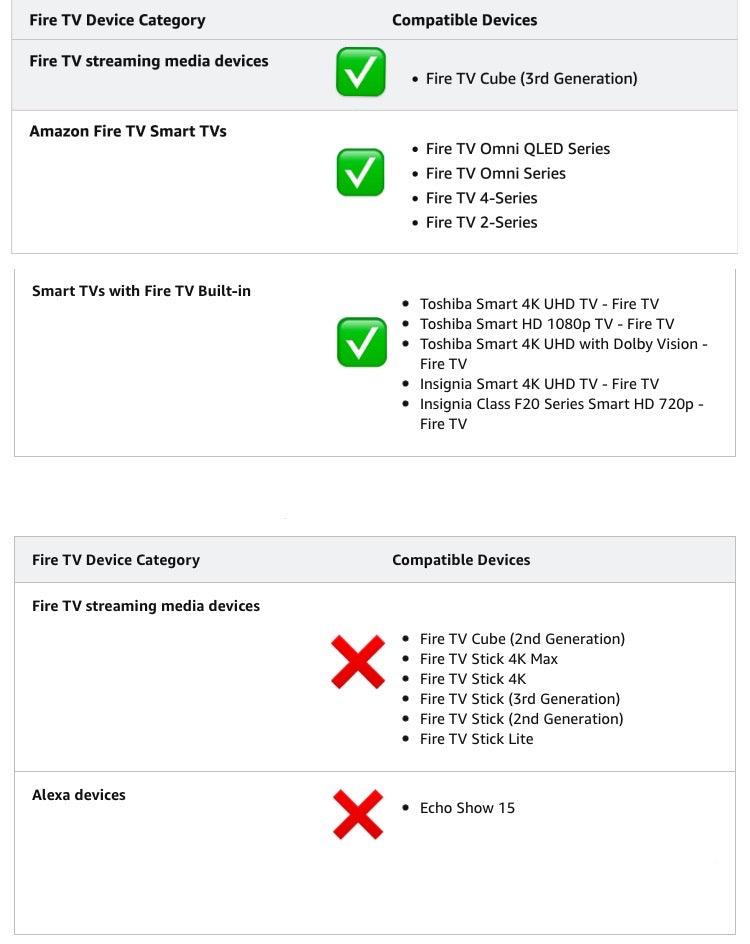
Task: Click the green checkmark in Amazon Fire TV Smart TVs row
Action: pyautogui.click(x=360, y=173)
